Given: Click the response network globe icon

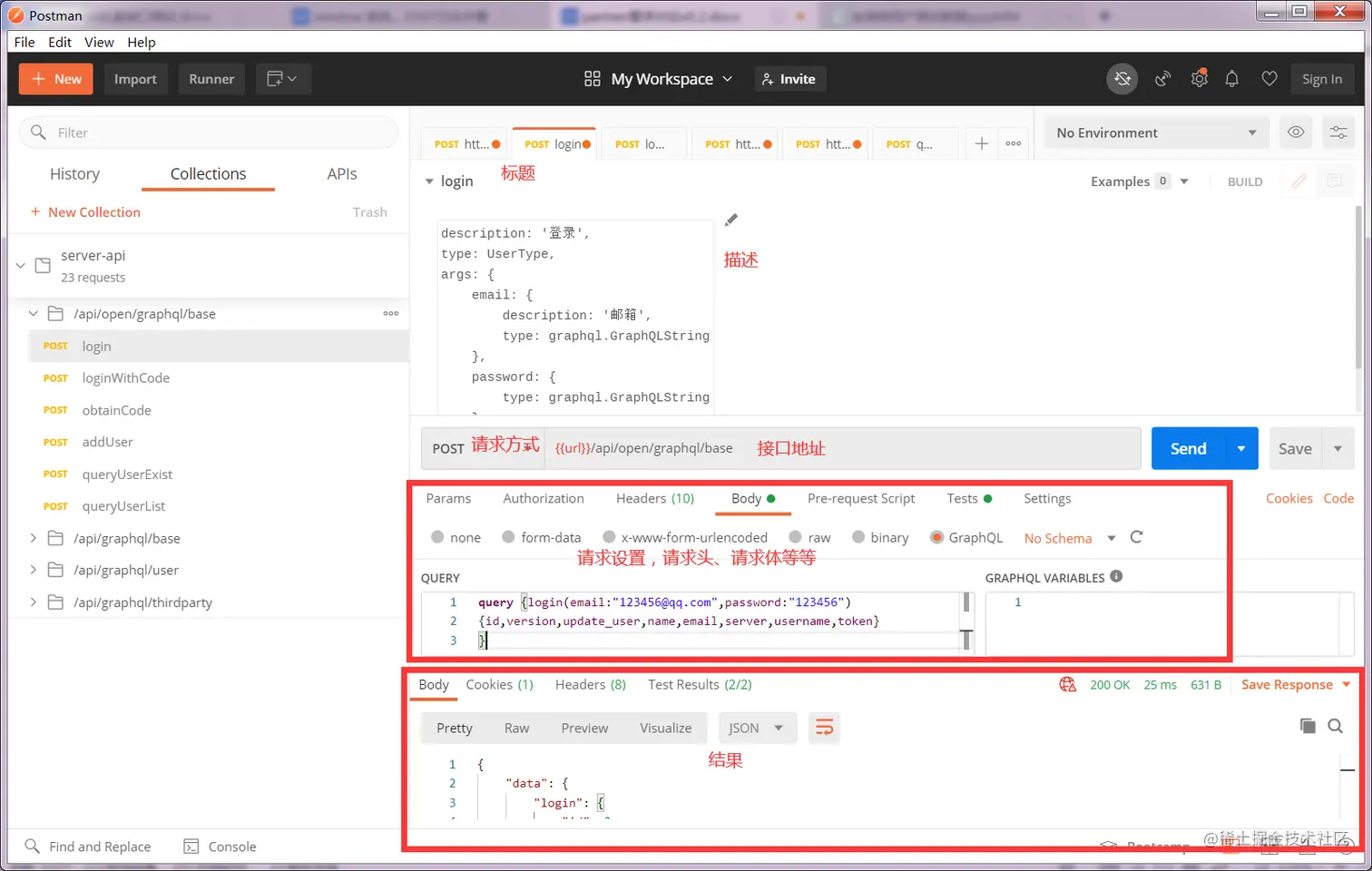Looking at the screenshot, I should coord(1068,684).
